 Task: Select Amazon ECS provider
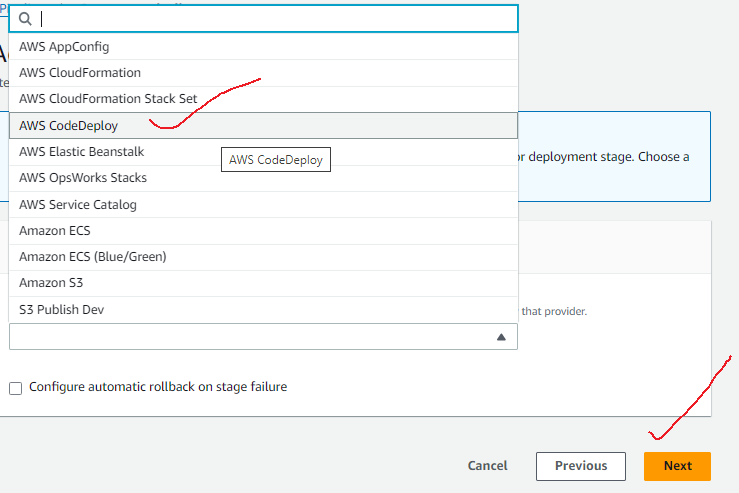tap(263, 231)
